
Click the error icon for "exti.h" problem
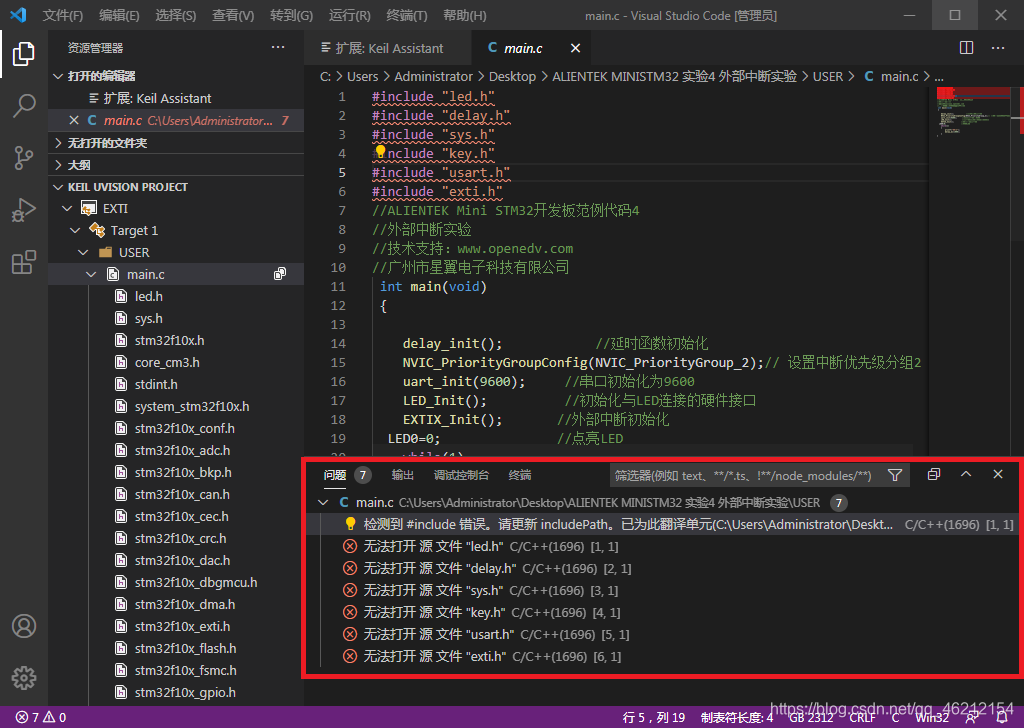[350, 656]
